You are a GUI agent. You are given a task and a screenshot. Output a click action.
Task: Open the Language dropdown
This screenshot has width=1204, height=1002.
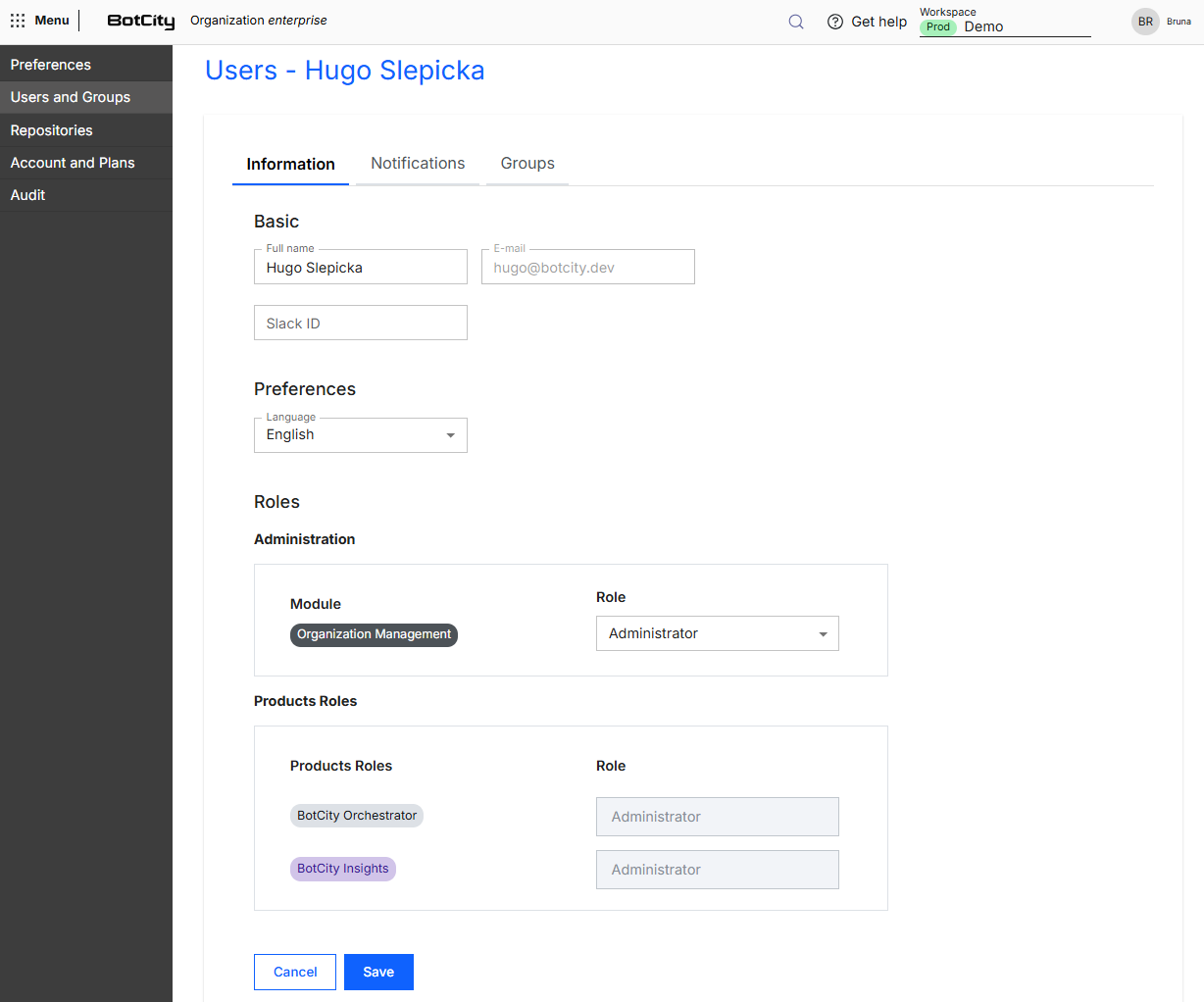[361, 435]
